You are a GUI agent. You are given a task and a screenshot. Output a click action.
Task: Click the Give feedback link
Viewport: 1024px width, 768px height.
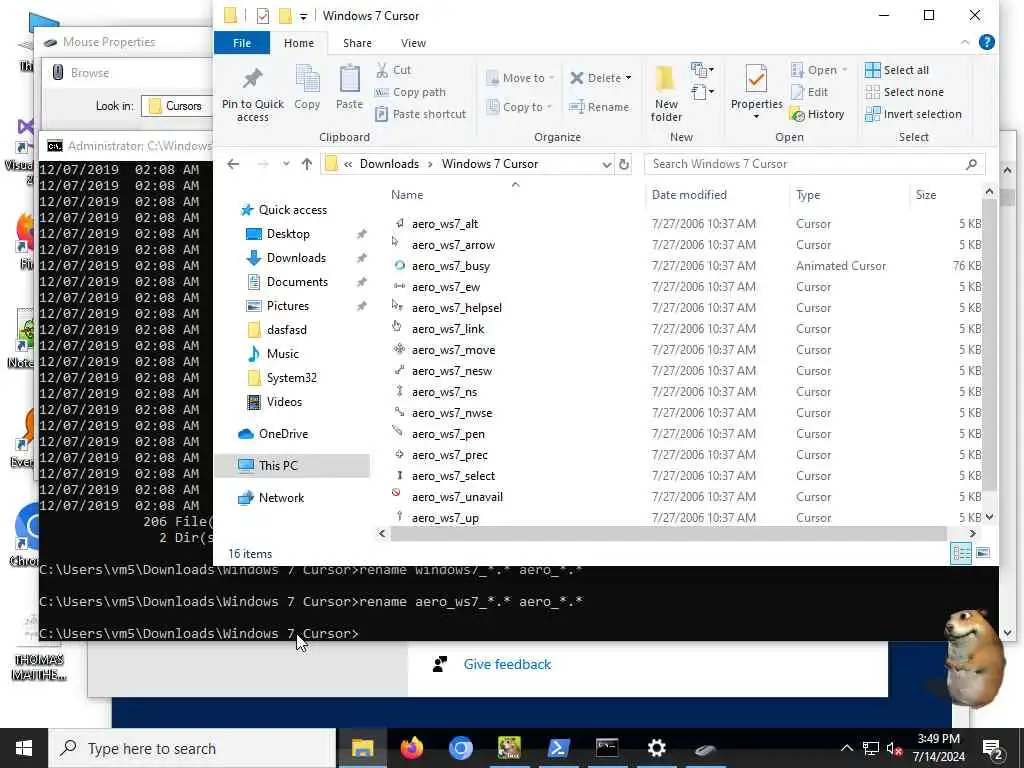pyautogui.click(x=507, y=664)
